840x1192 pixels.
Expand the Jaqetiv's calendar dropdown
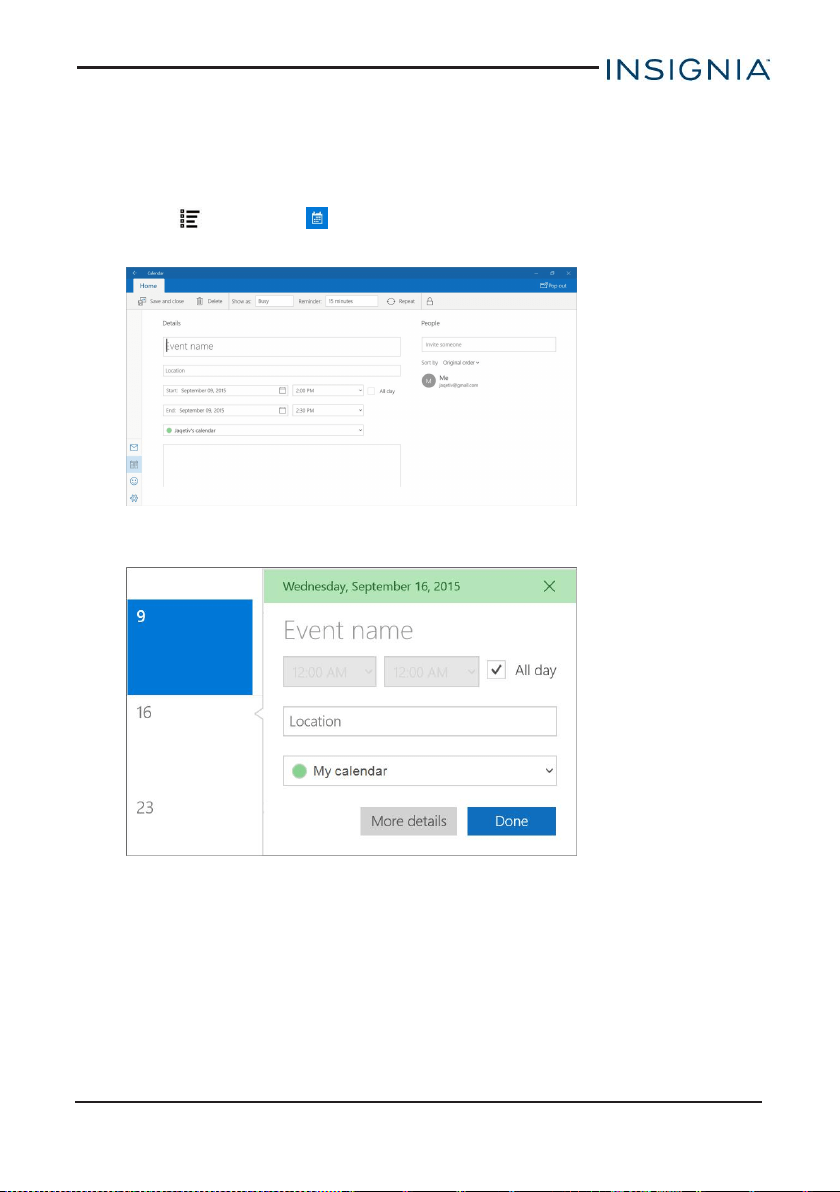[x=263, y=430]
